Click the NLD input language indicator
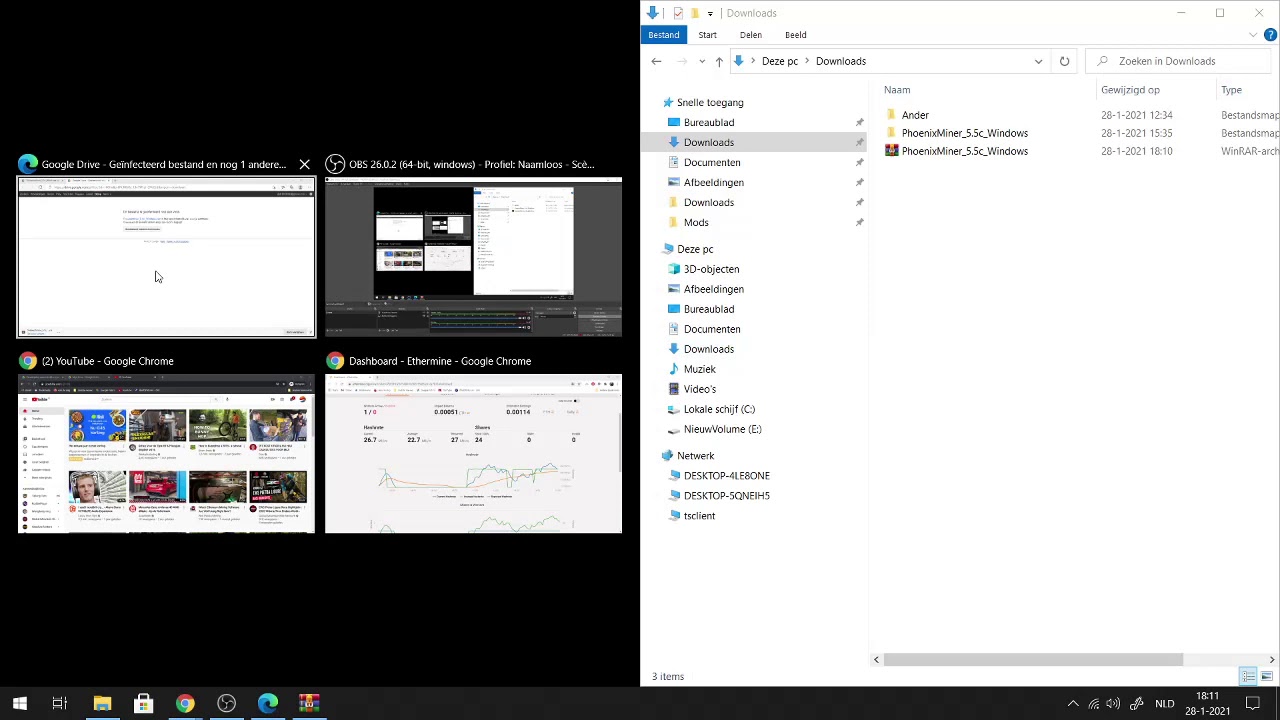Viewport: 1280px width, 720px height. pyautogui.click(x=1164, y=704)
